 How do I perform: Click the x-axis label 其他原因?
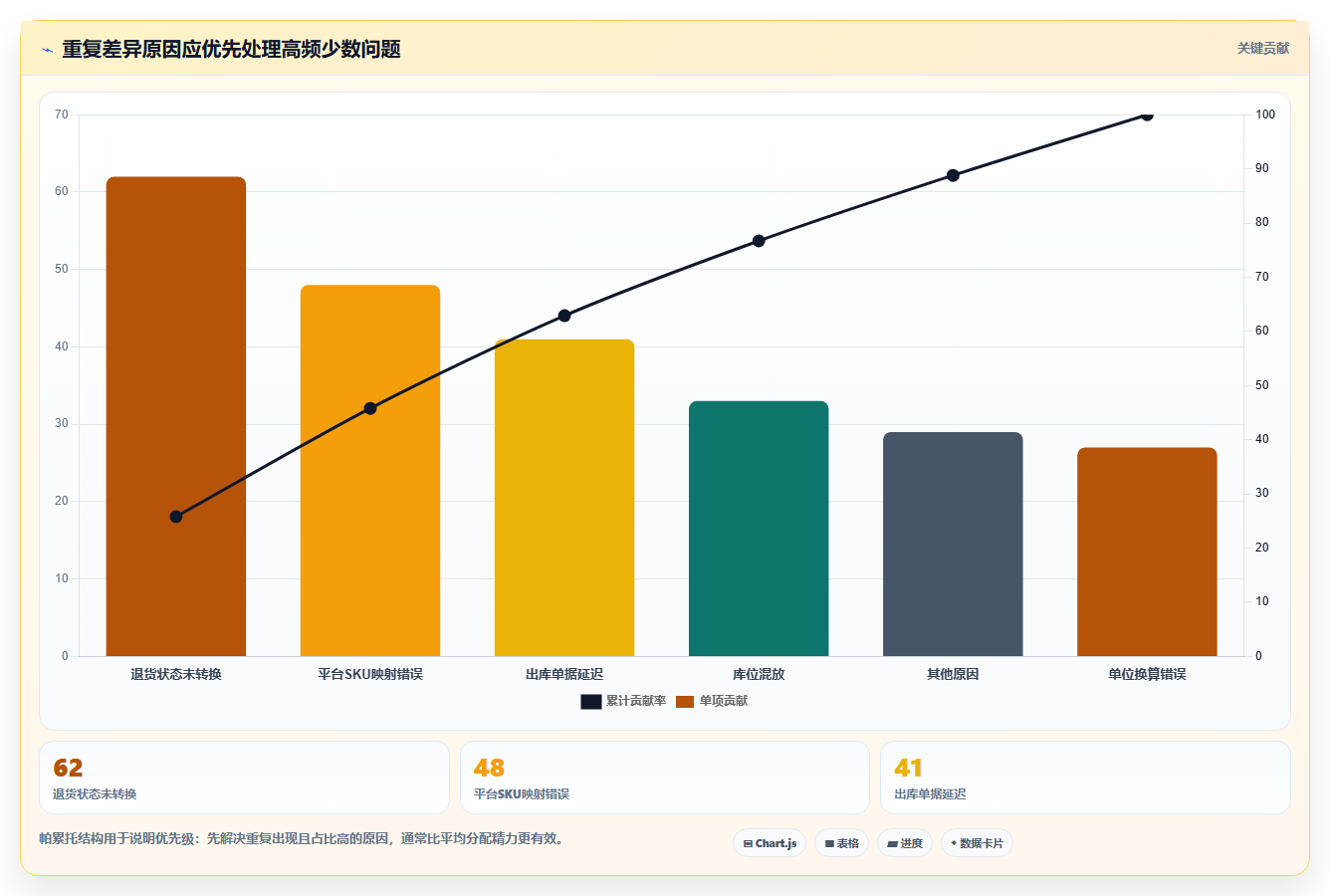pos(953,674)
